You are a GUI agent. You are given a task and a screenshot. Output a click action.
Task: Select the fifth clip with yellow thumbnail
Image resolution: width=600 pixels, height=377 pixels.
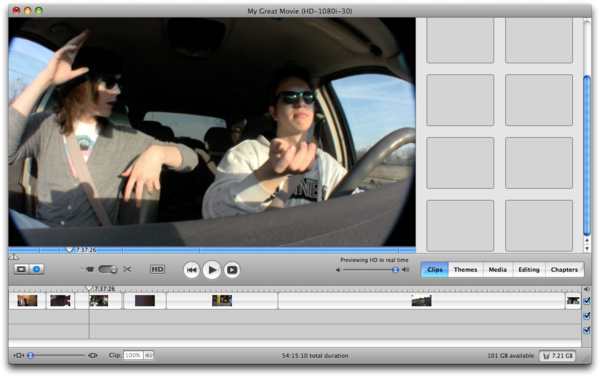(x=222, y=301)
